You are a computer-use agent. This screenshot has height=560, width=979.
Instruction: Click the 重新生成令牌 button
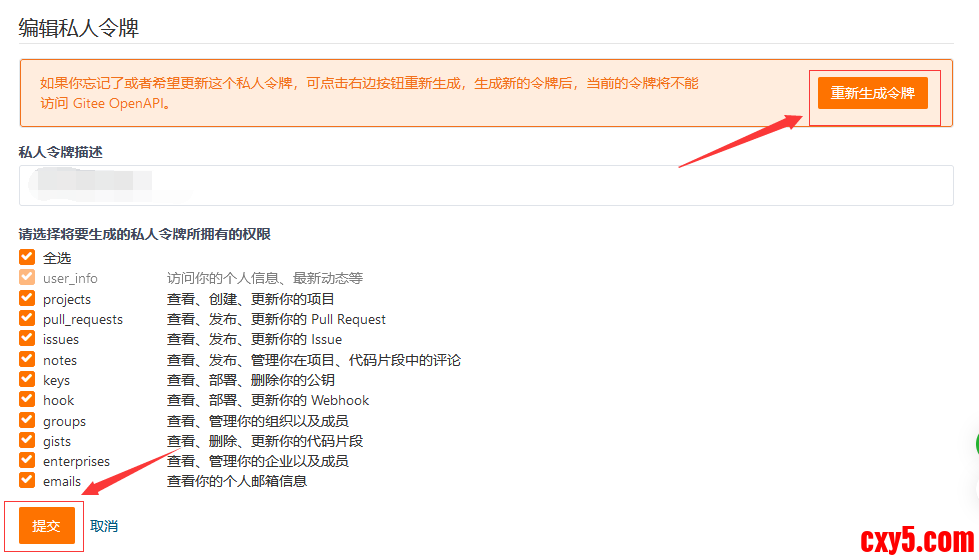coord(872,93)
